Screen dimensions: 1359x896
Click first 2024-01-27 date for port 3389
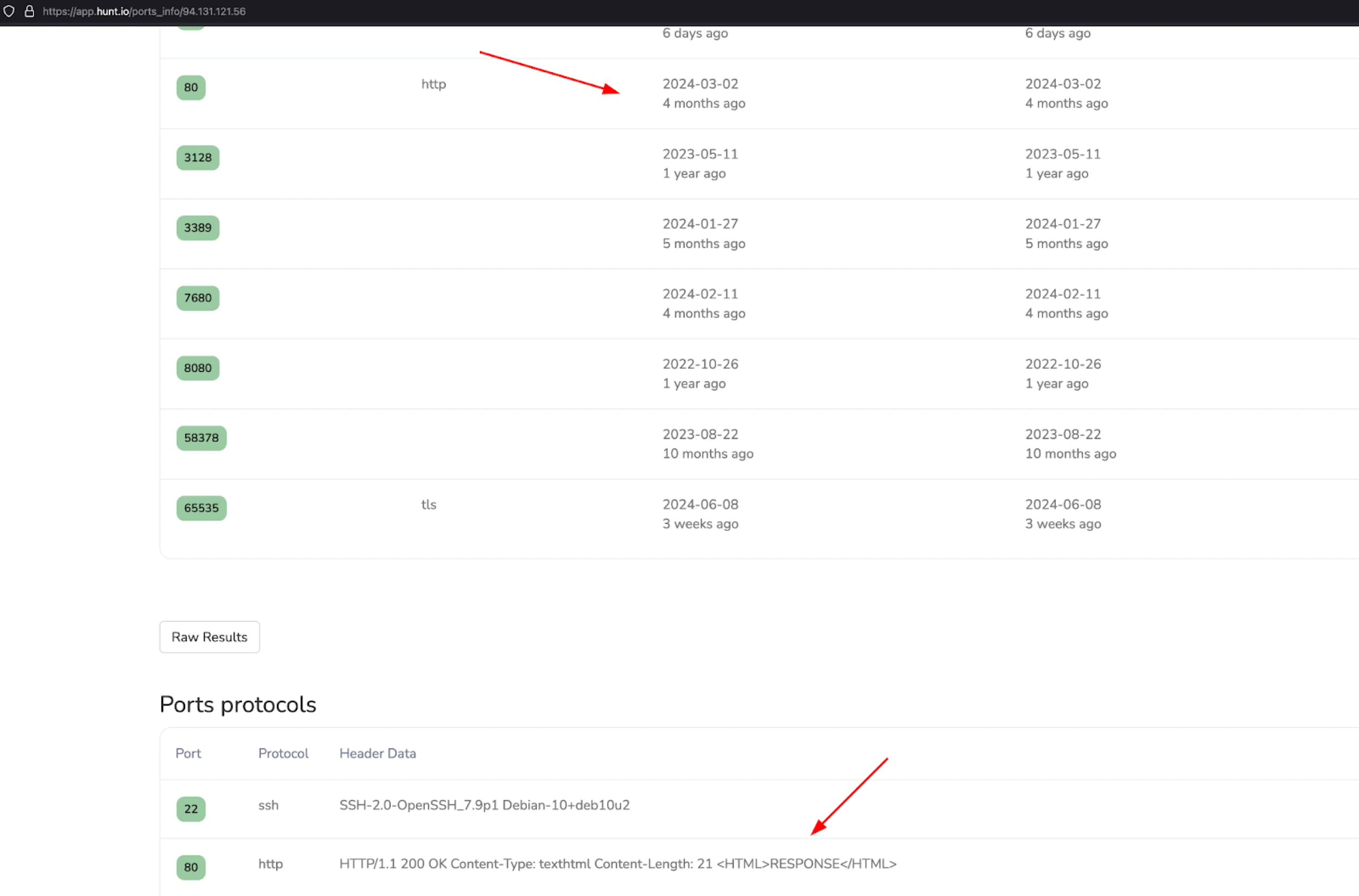click(x=700, y=224)
